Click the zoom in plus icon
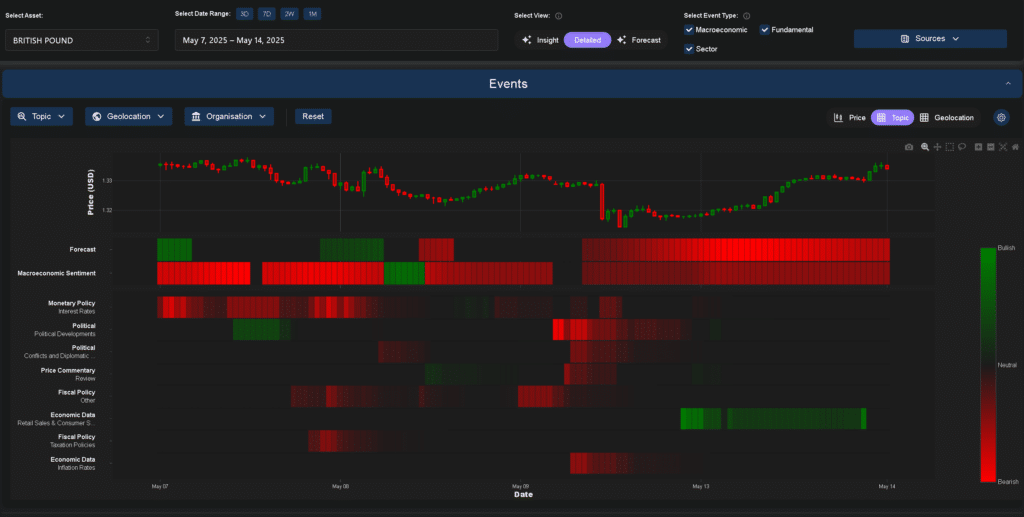The height and width of the screenshot is (517, 1024). 978,147
